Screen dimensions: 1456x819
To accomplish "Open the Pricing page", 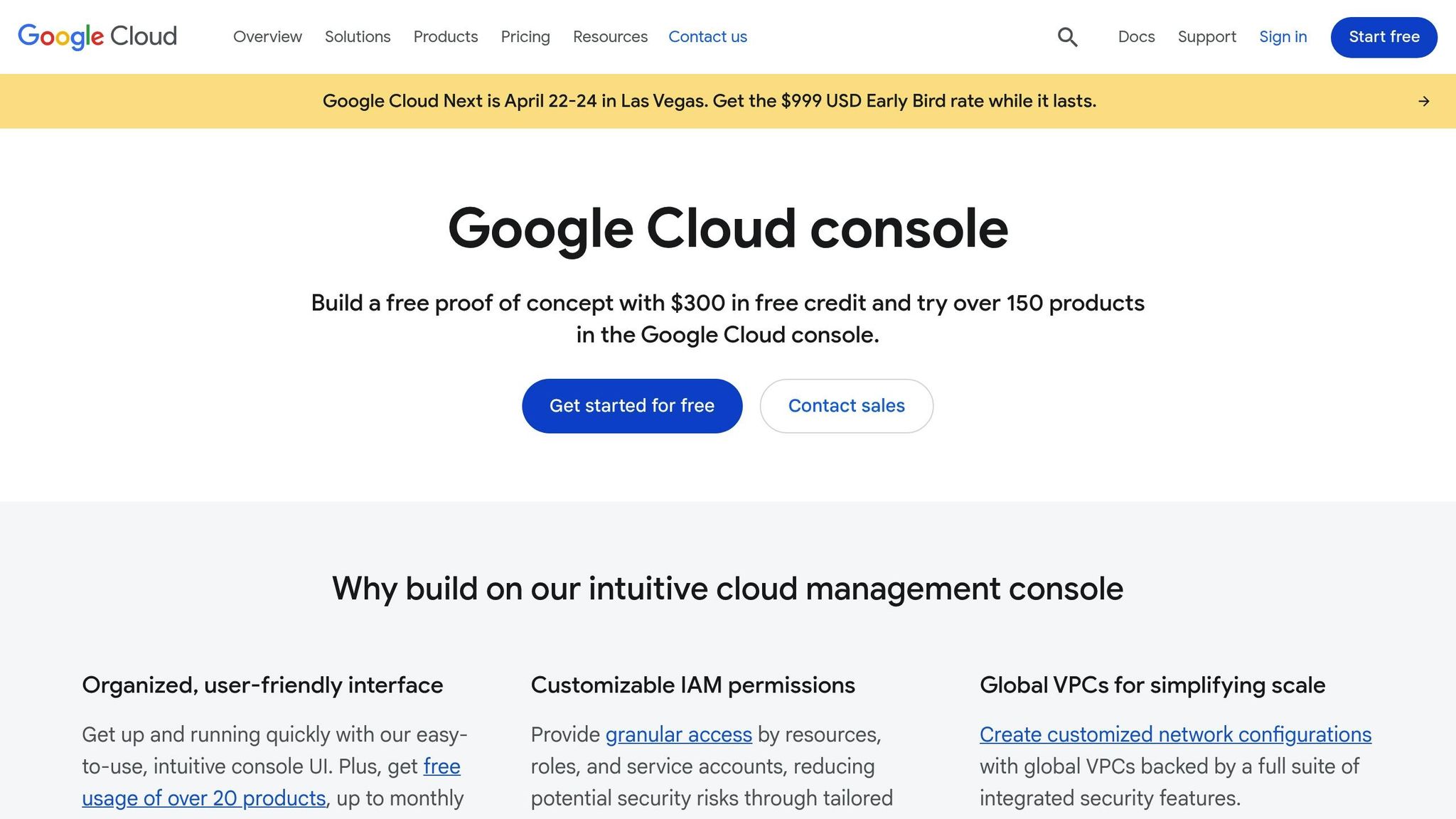I will click(525, 37).
